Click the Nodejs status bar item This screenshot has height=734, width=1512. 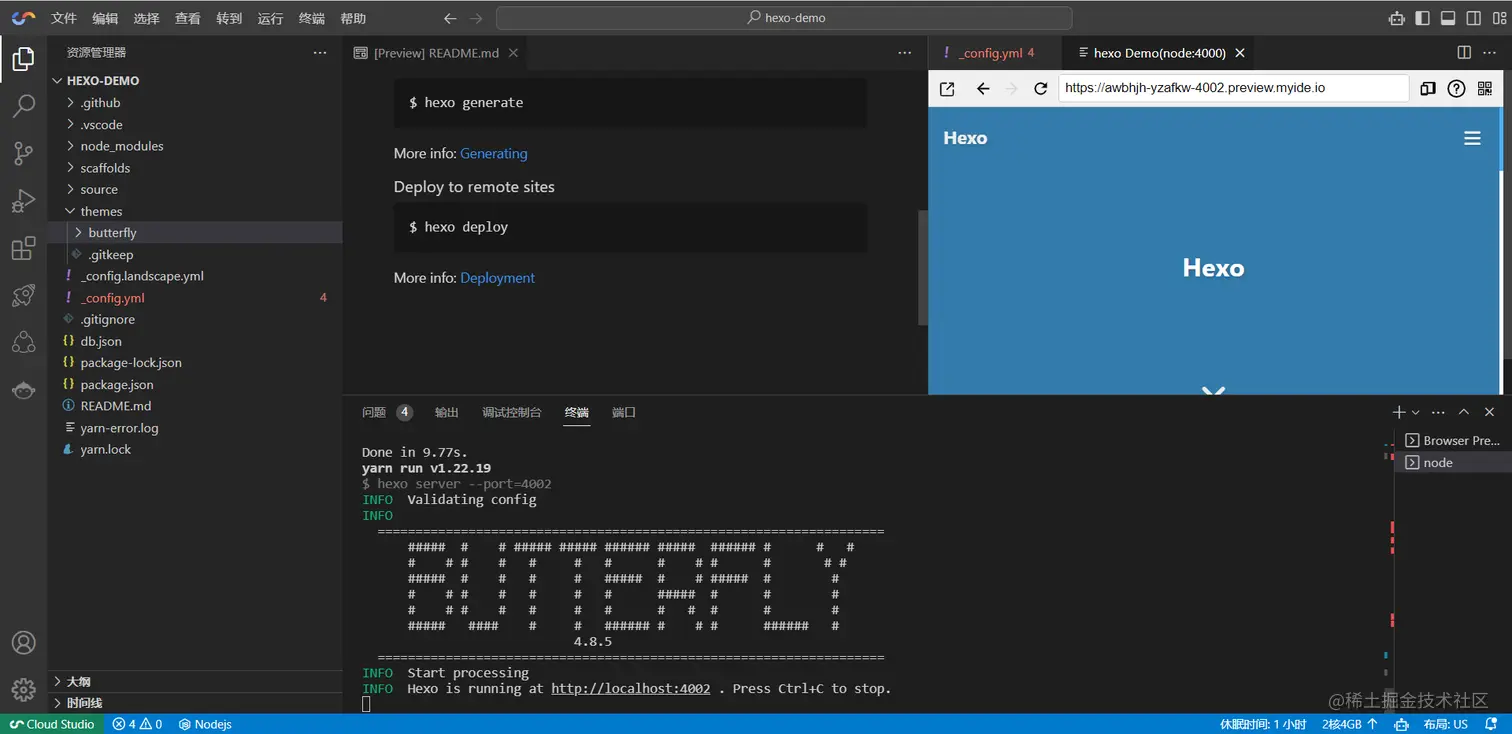pos(205,724)
